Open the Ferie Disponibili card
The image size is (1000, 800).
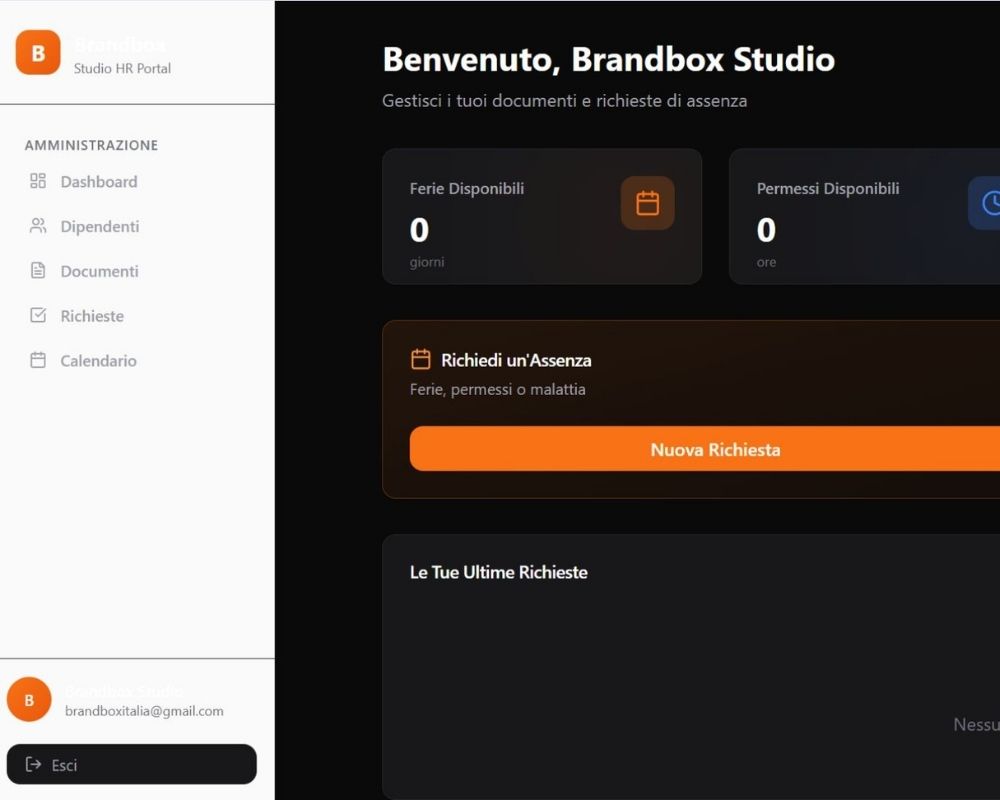(541, 217)
